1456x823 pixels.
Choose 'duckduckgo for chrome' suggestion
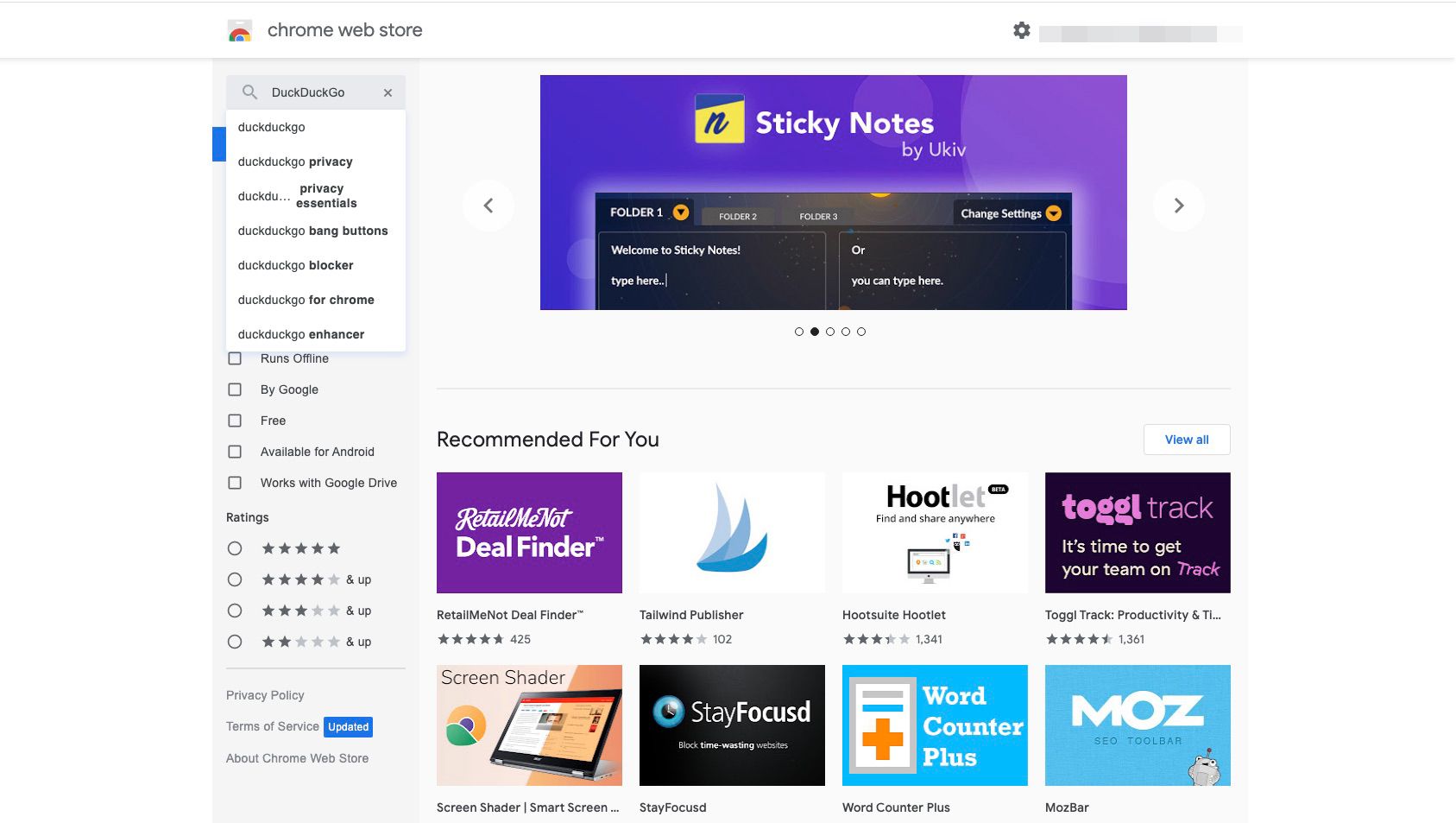pos(316,300)
